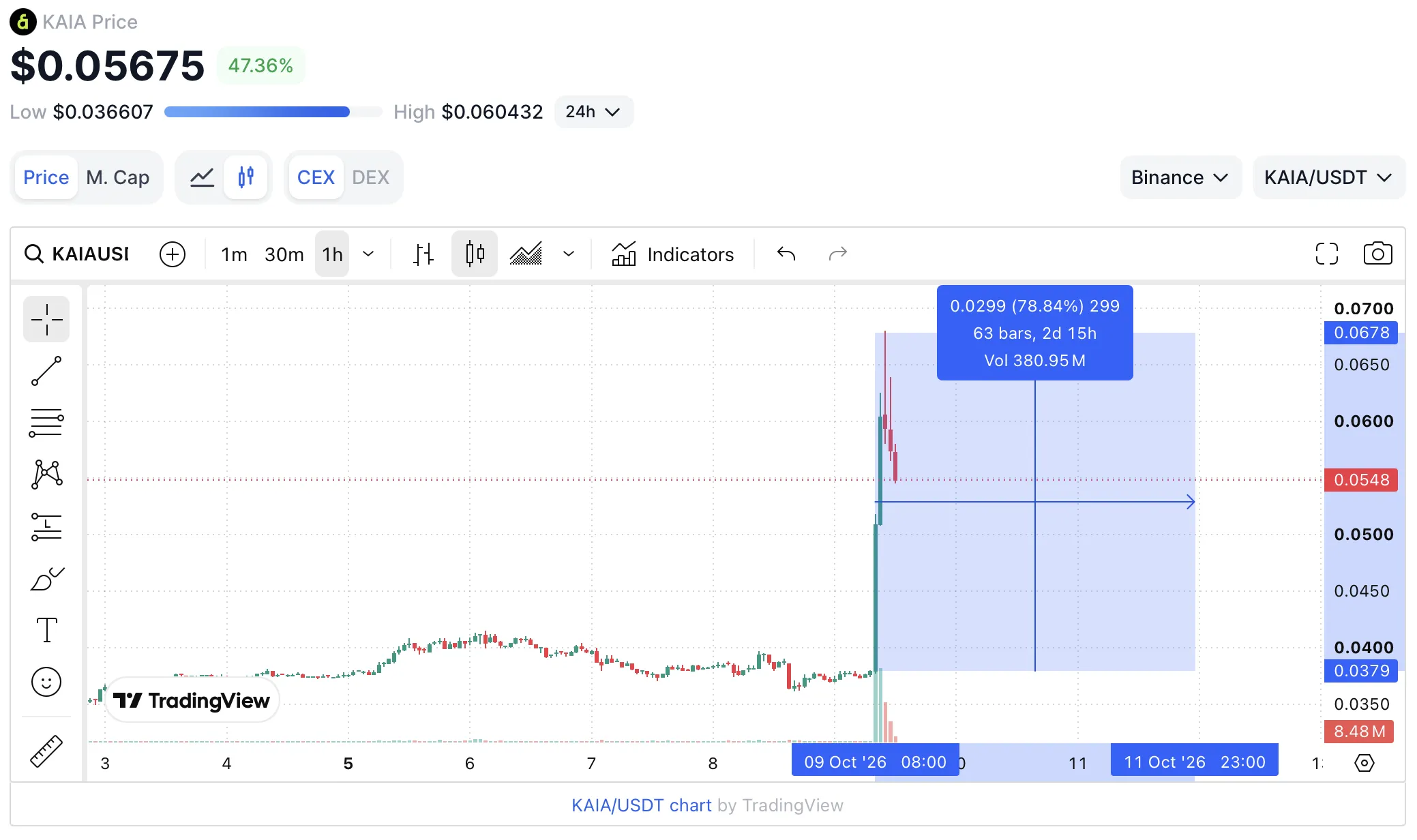Click the KAIAUSDT symbol search field
The height and width of the screenshot is (840, 1417).
[x=77, y=254]
